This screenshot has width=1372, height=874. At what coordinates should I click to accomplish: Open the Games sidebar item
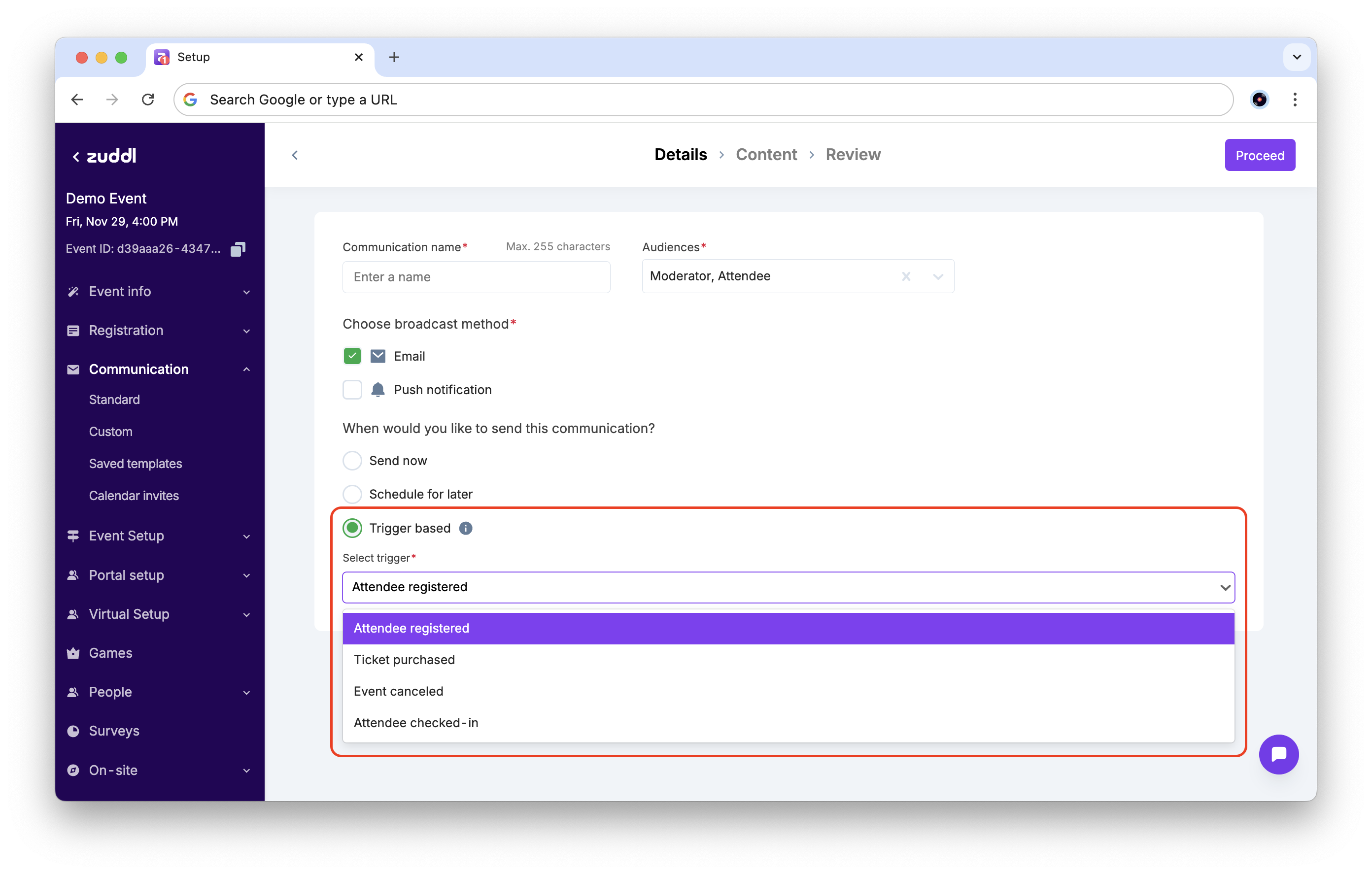(110, 653)
